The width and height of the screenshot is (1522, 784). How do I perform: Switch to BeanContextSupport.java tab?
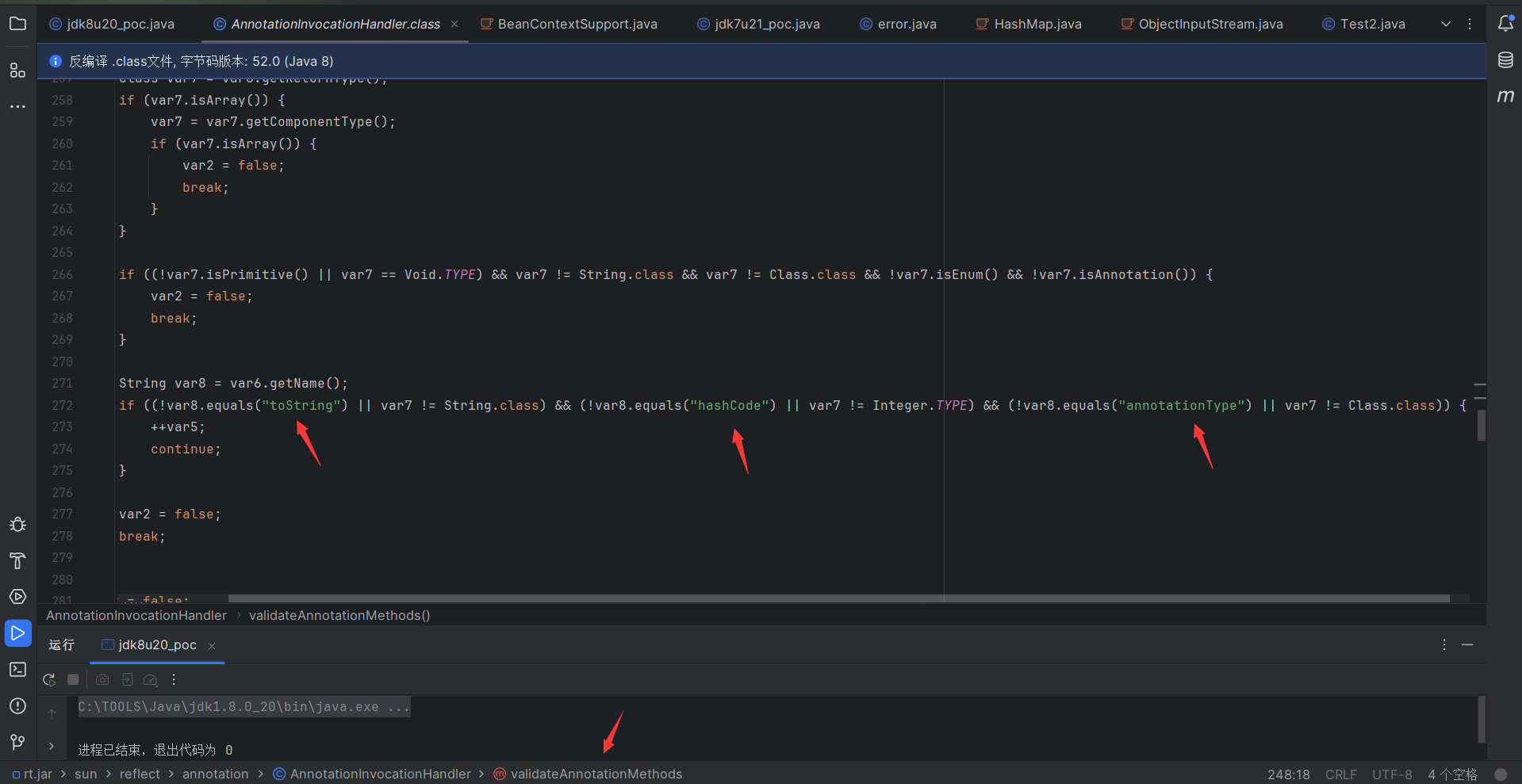(569, 24)
